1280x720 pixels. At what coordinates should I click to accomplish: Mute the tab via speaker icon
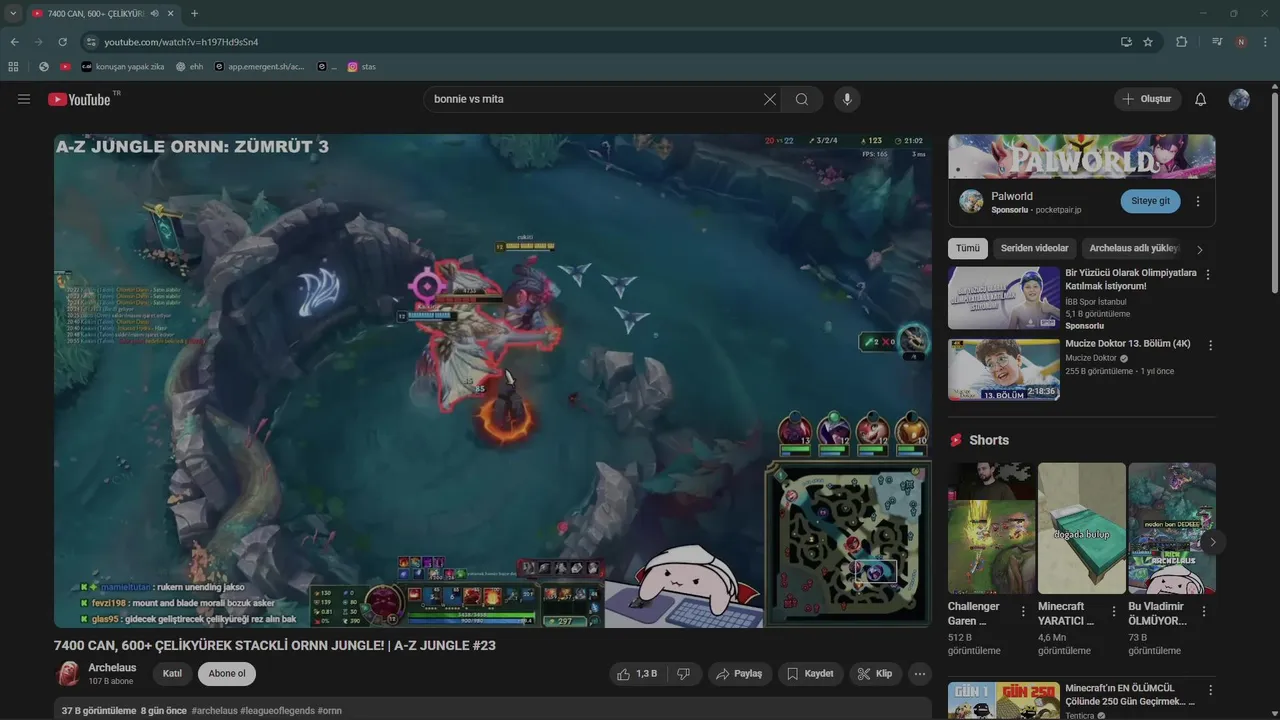[154, 13]
